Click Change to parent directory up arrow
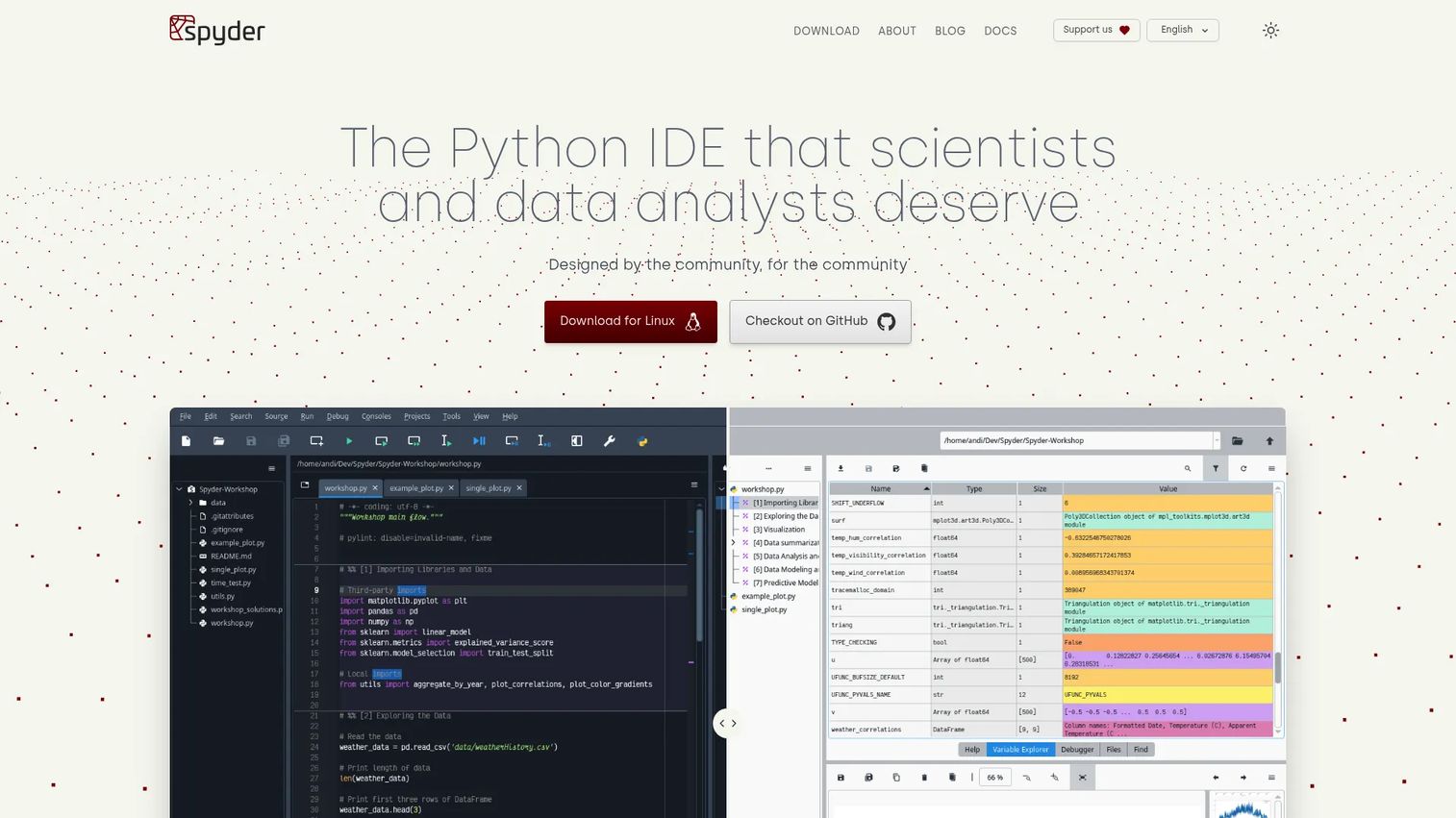1456x818 pixels. click(1269, 441)
